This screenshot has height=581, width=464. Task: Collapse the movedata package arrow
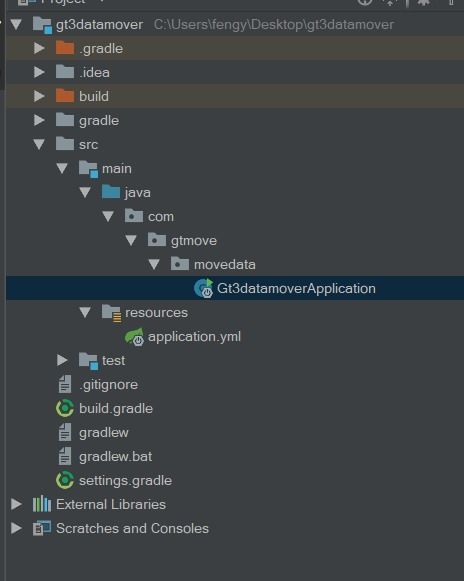154,264
